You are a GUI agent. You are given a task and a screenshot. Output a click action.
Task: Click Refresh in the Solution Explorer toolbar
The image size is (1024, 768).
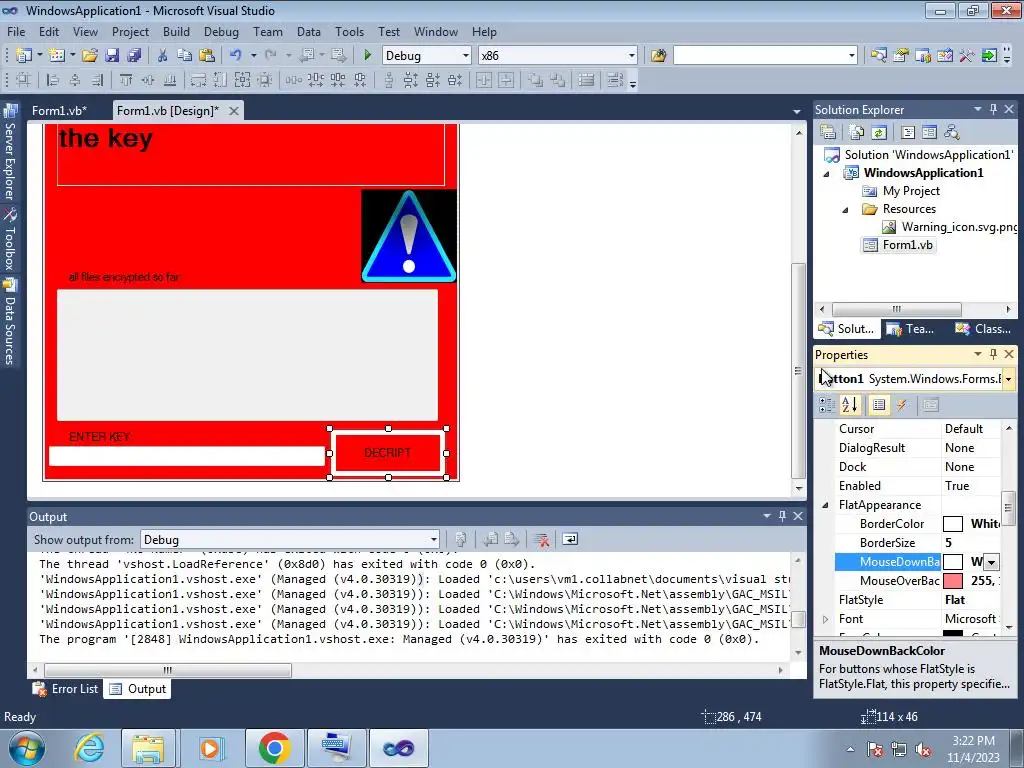pyautogui.click(x=879, y=133)
